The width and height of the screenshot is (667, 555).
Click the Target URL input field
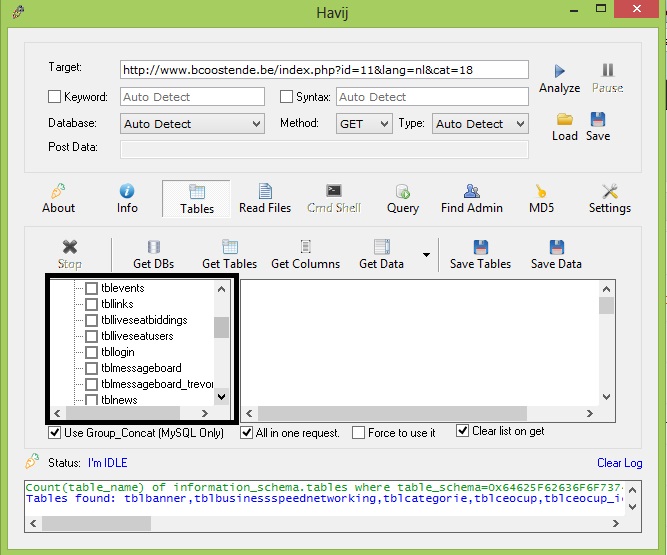[x=324, y=70]
